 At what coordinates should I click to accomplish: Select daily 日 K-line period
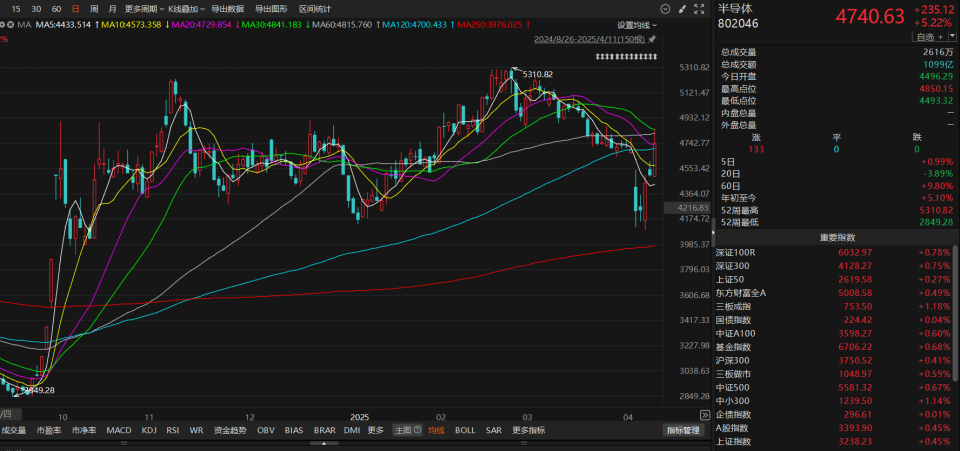[75, 9]
